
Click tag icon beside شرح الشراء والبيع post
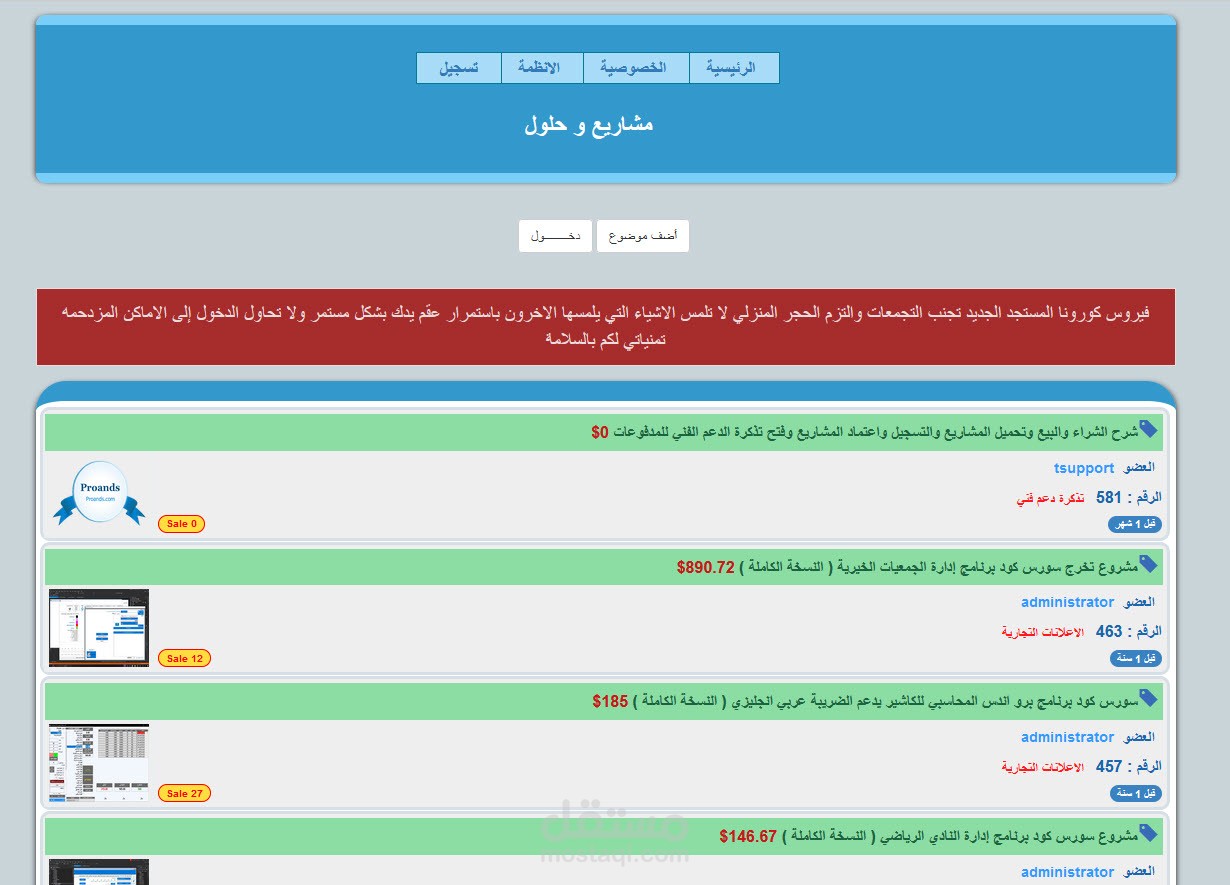pos(1148,429)
